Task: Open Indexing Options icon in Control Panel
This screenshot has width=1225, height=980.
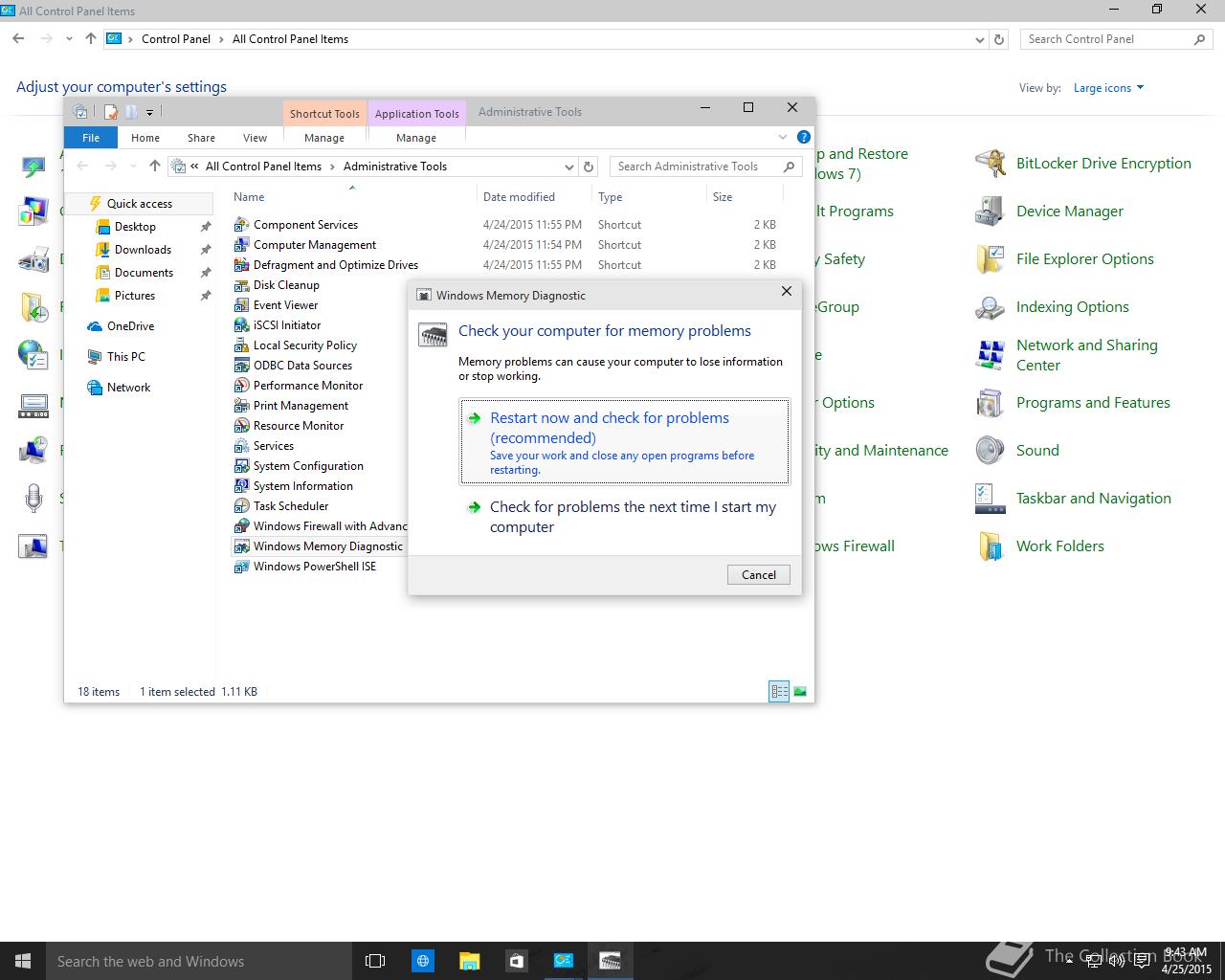Action: click(x=990, y=307)
